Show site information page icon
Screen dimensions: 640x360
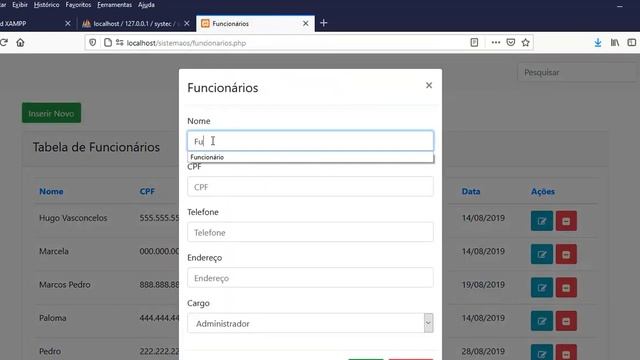[x=108, y=42]
